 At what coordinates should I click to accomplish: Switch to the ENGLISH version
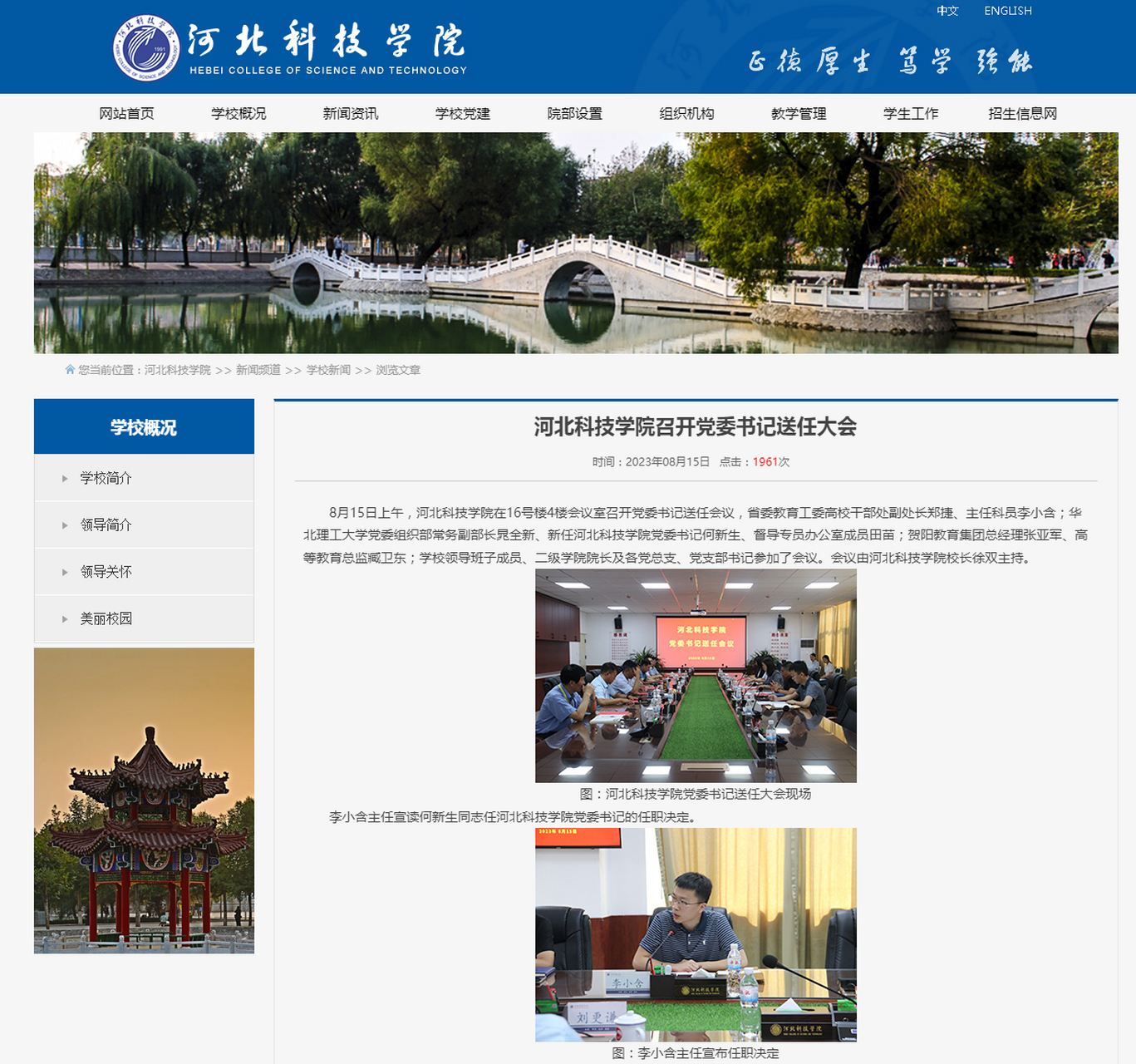pos(1007,11)
